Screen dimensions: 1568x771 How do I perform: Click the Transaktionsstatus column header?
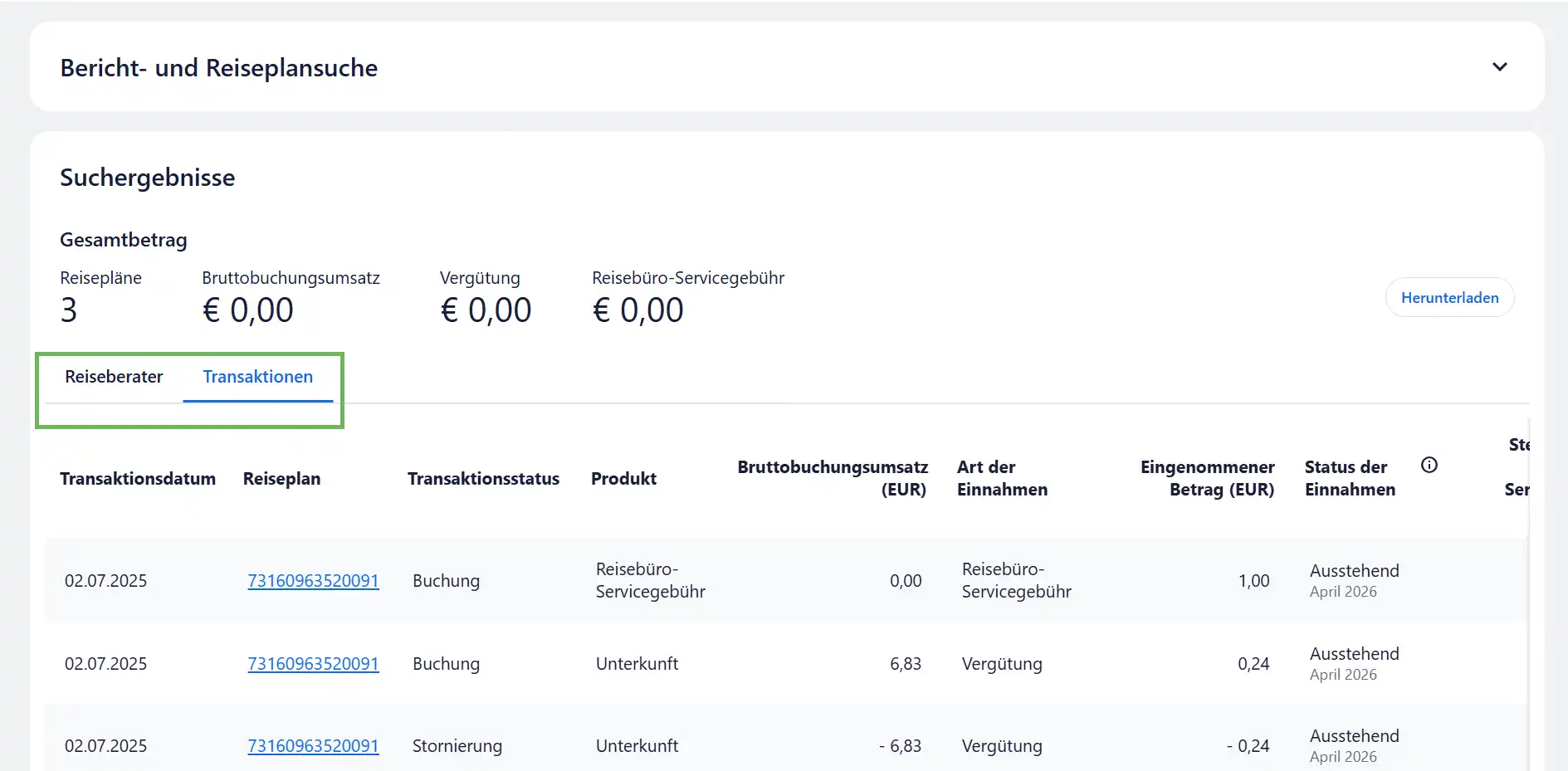[x=483, y=479]
